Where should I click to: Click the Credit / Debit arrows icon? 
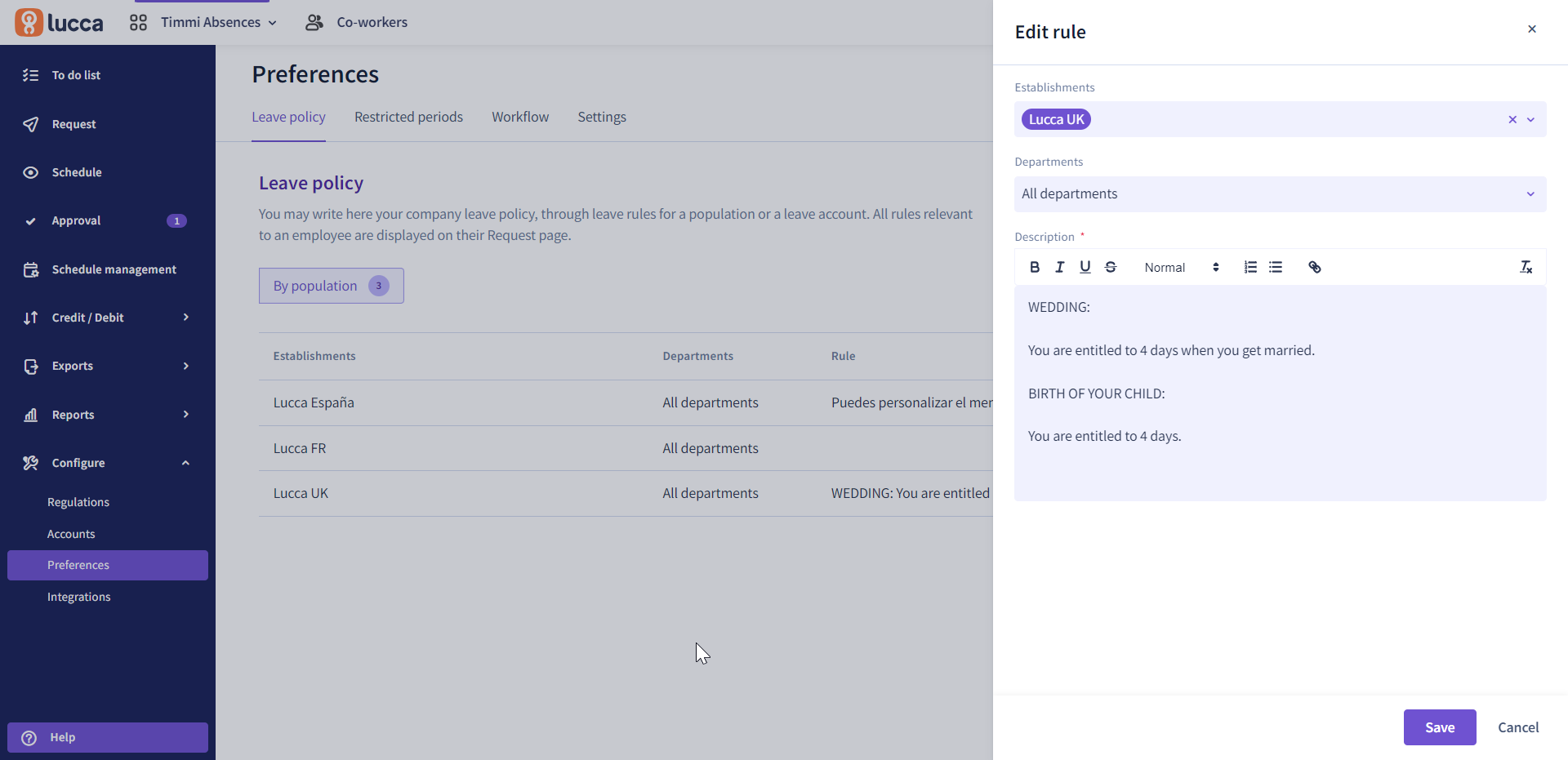pos(30,318)
